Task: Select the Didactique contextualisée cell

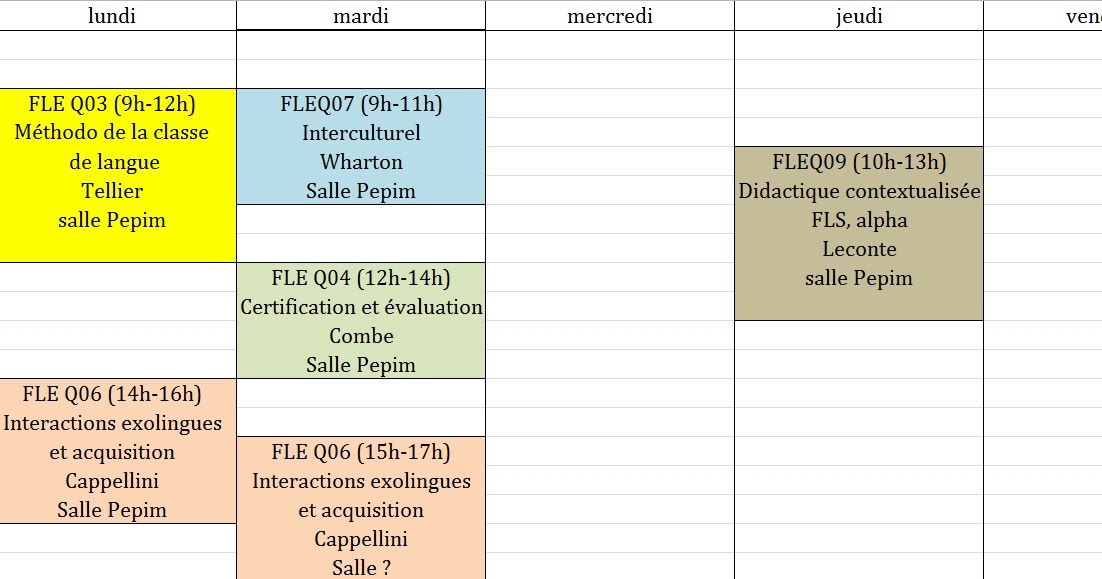Action: pyautogui.click(x=858, y=190)
